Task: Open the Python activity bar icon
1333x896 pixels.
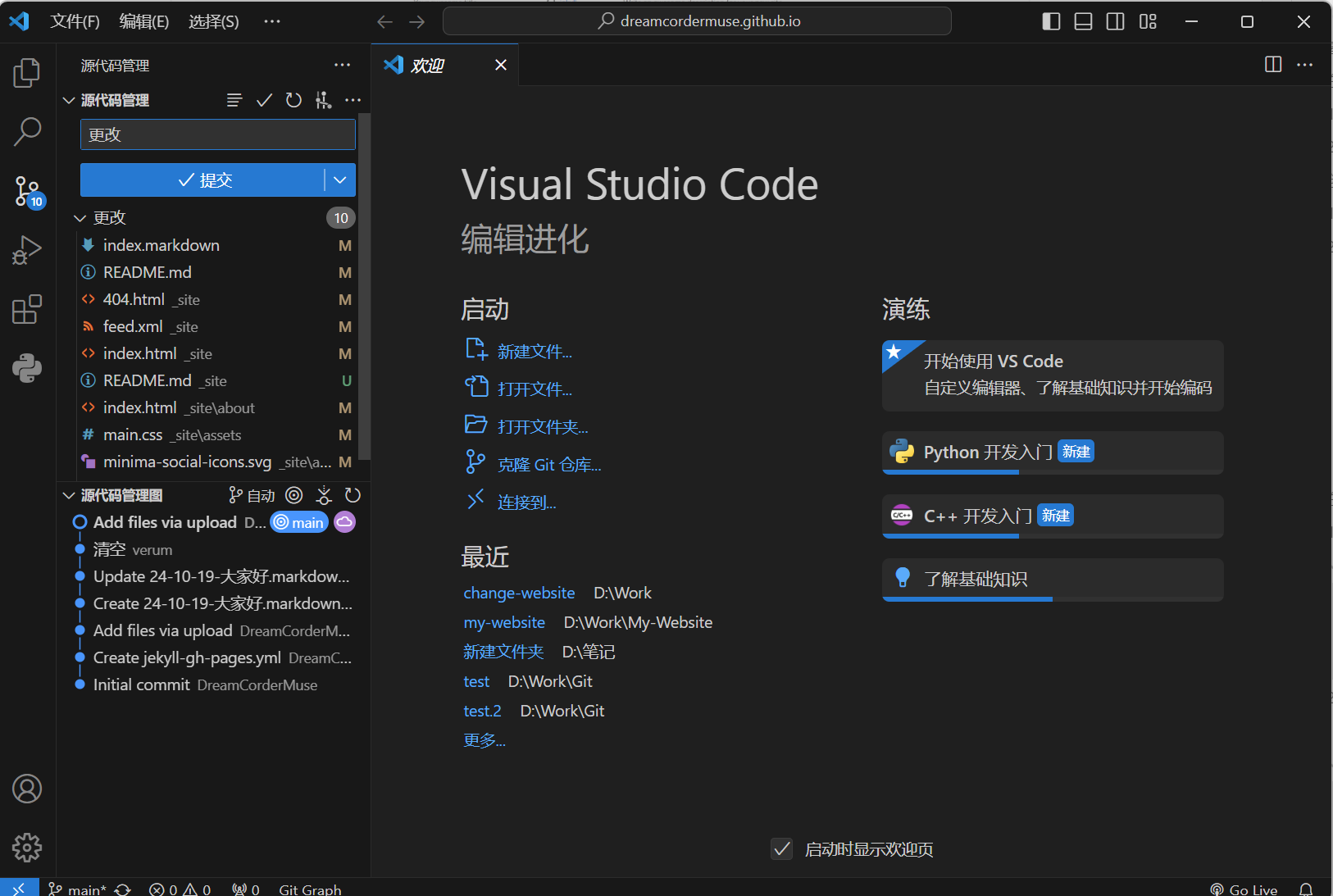Action: (27, 368)
